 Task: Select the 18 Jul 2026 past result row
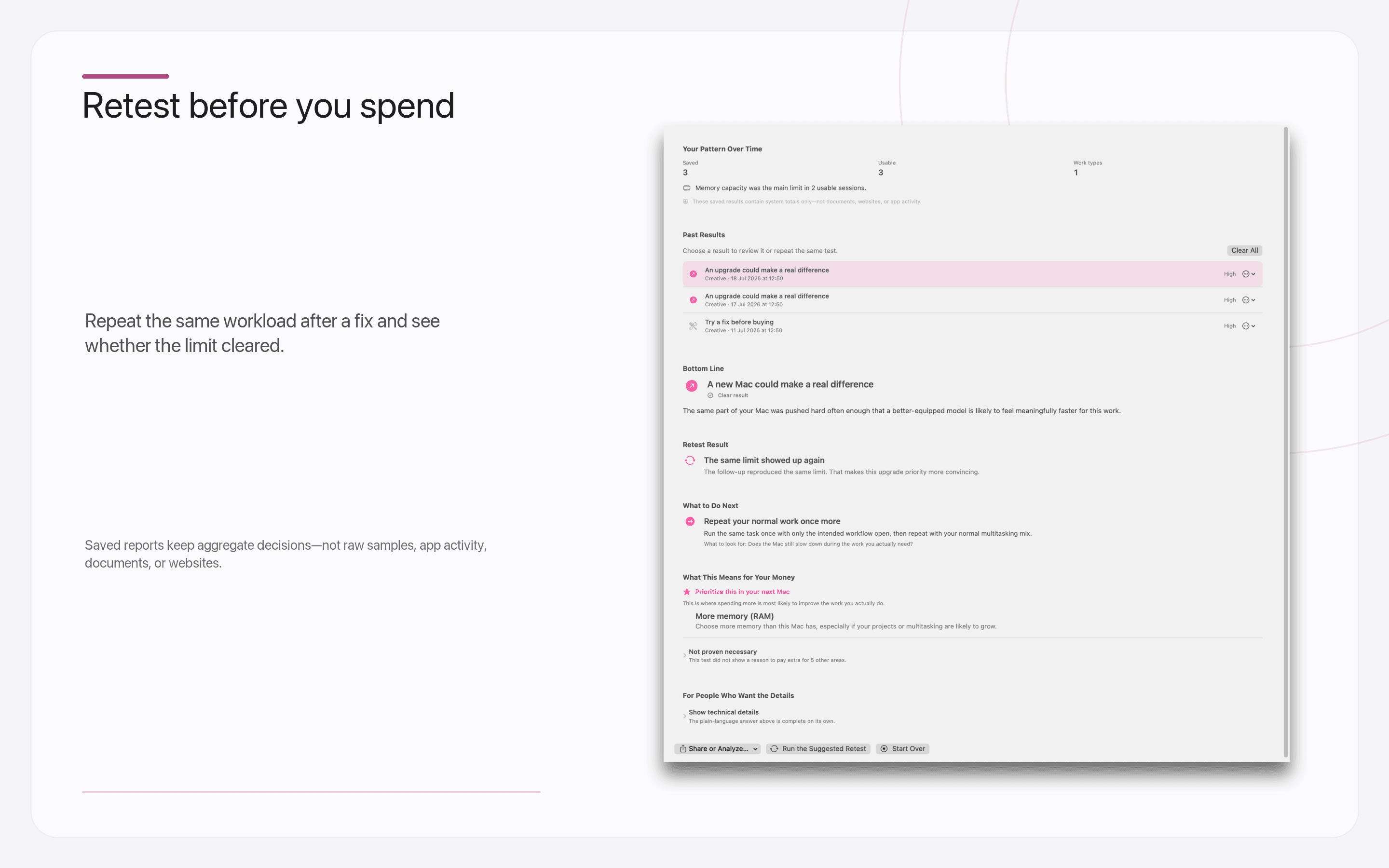(972, 274)
